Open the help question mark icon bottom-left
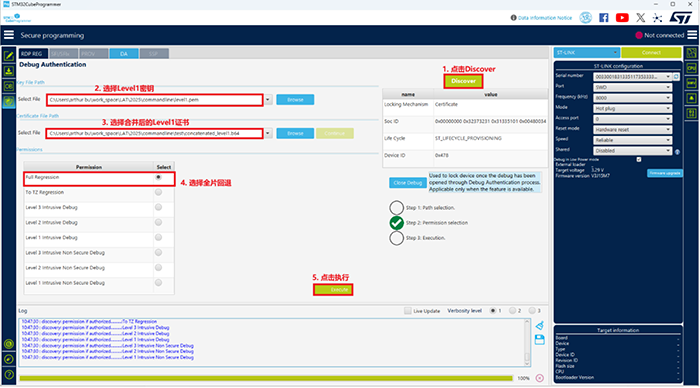 click(x=8, y=375)
